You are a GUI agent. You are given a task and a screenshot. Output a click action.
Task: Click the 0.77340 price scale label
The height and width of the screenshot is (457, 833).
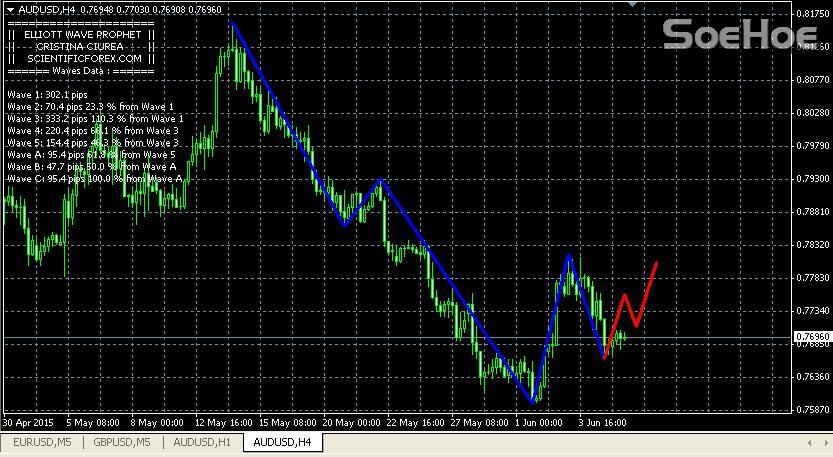click(x=813, y=310)
